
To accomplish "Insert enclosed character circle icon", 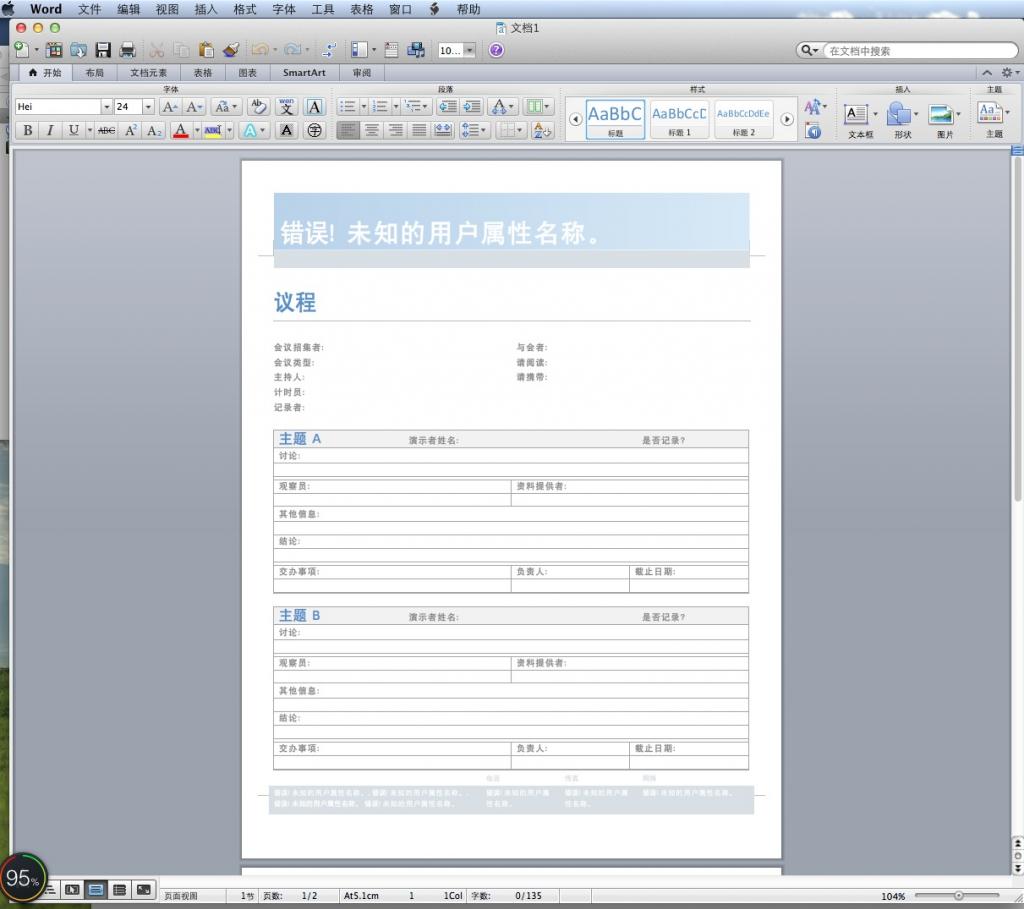I will [314, 131].
